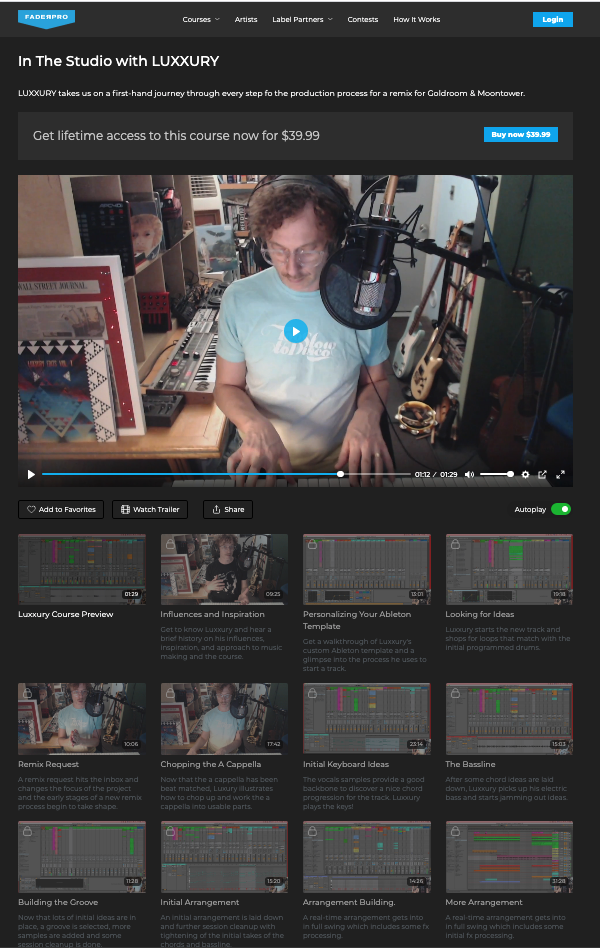Open Personalizing Your Ableton Template thumbnail
600x948 pixels.
pos(367,569)
